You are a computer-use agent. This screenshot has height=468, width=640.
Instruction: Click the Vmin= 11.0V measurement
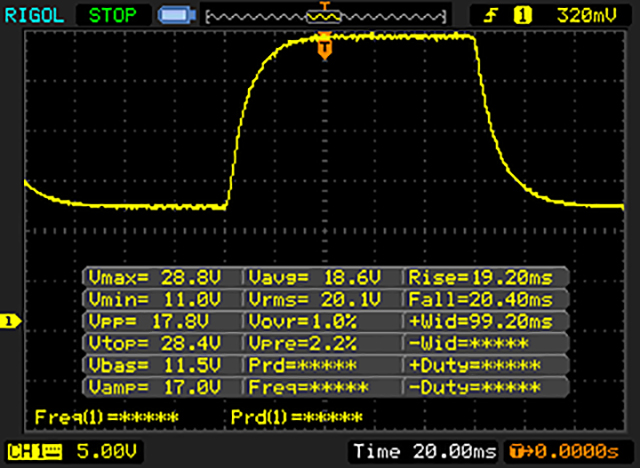coord(155,299)
